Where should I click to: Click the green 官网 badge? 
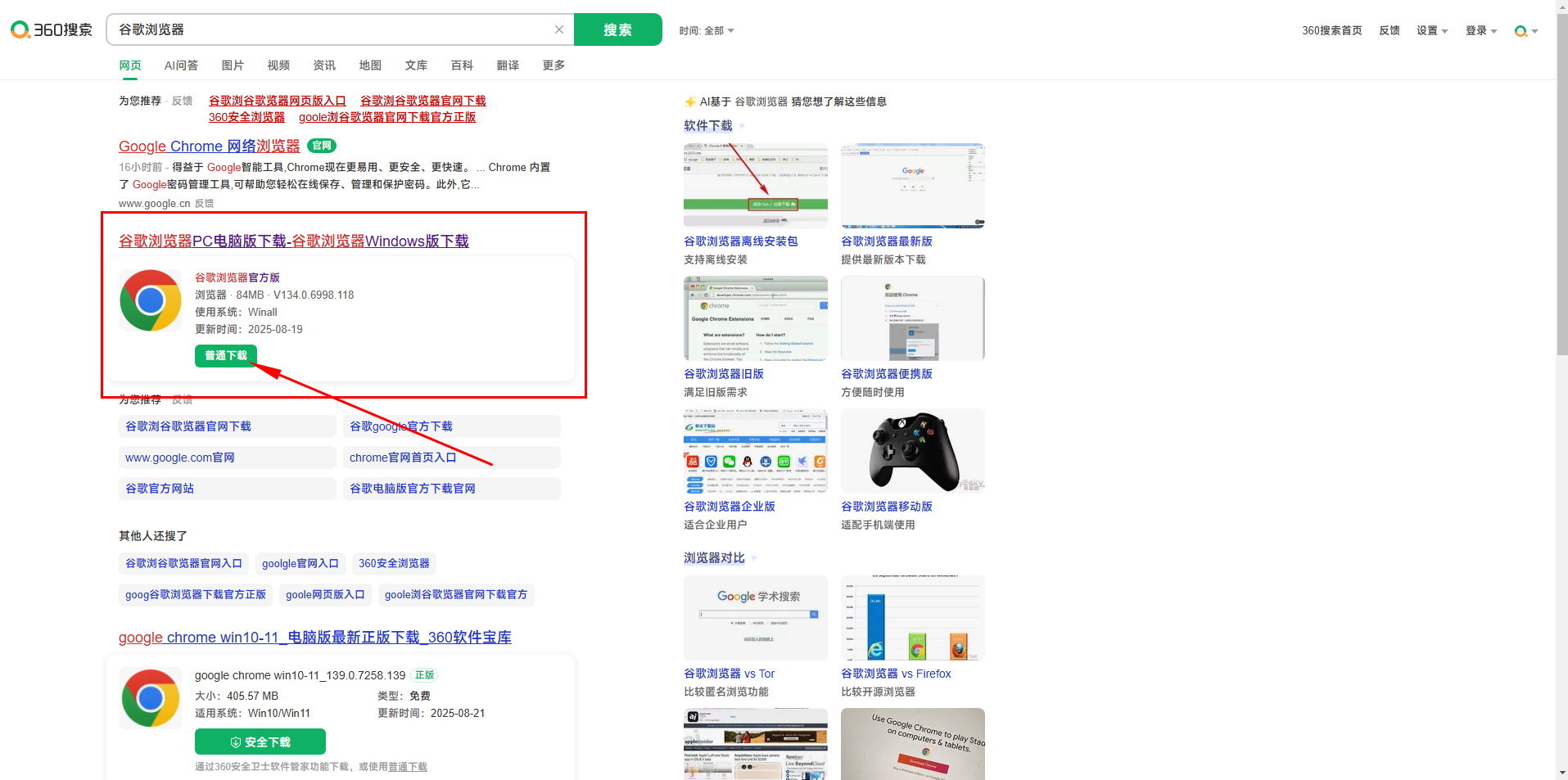(x=322, y=146)
